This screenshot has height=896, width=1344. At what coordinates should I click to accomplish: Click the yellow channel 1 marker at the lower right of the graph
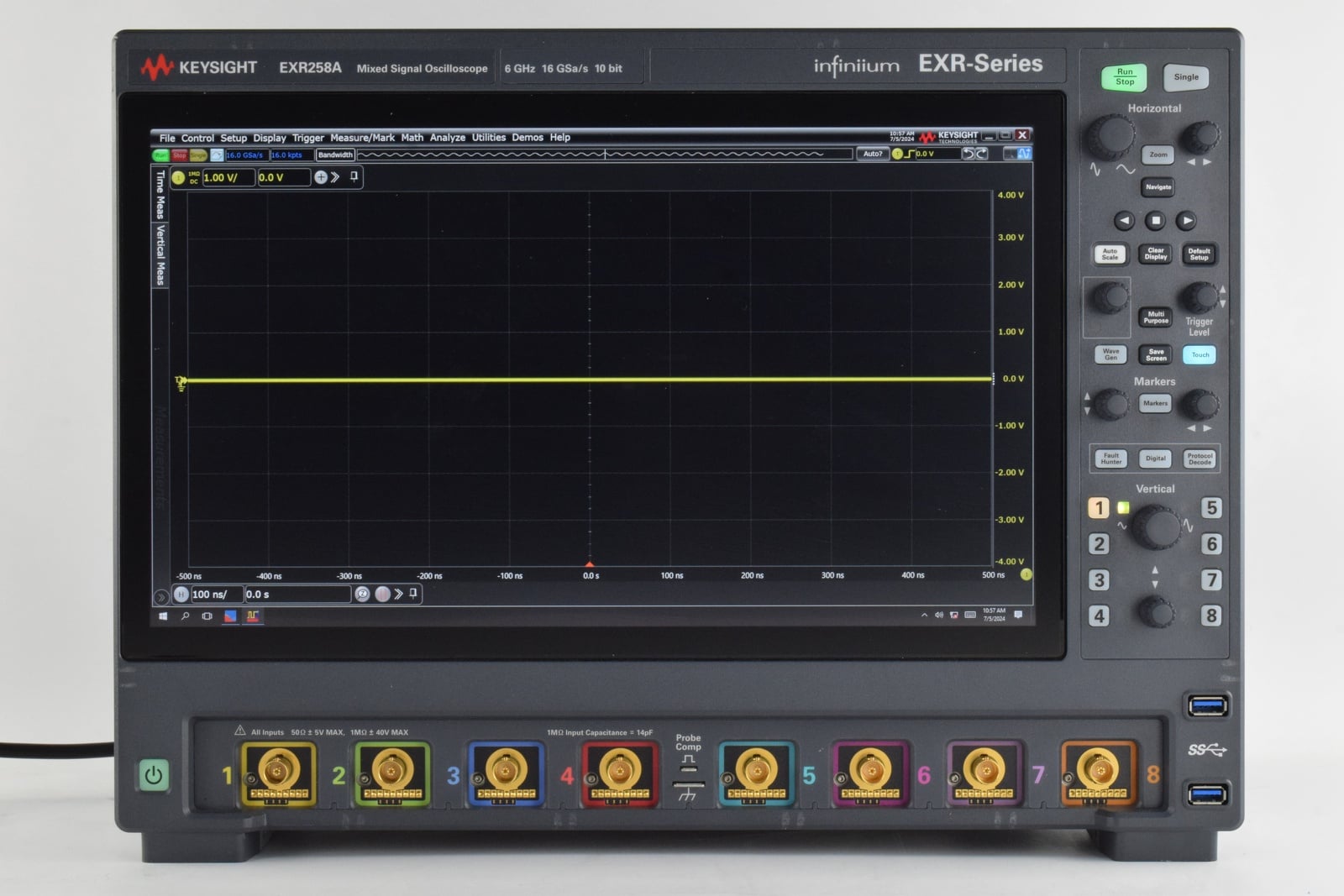pyautogui.click(x=1026, y=574)
